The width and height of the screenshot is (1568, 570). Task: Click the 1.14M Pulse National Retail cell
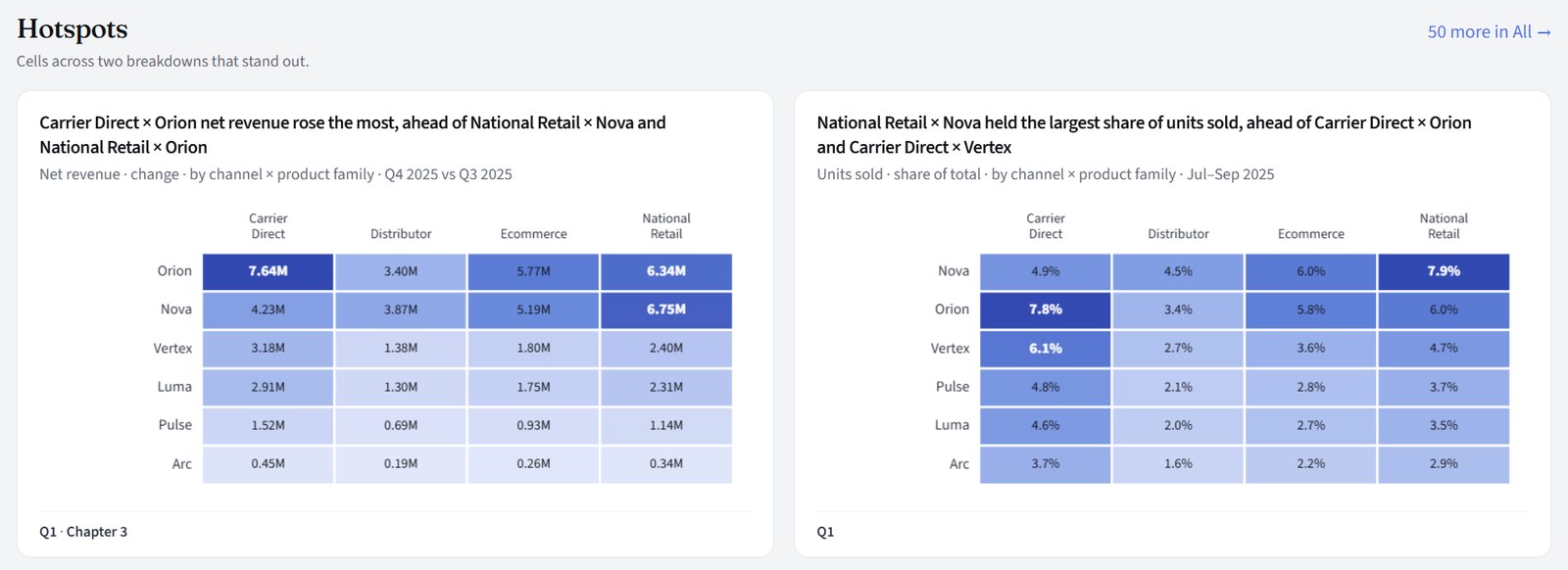(666, 425)
